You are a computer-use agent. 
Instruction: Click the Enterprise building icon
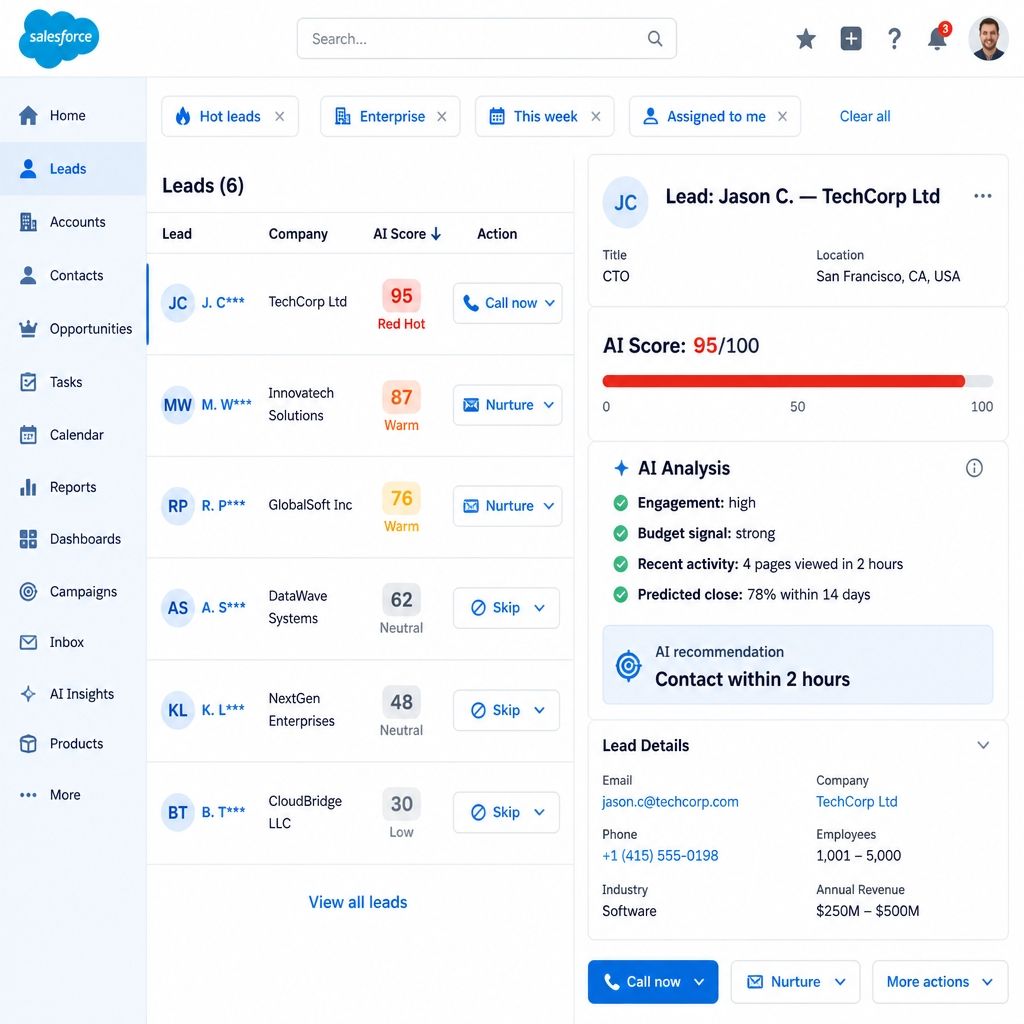(x=343, y=116)
